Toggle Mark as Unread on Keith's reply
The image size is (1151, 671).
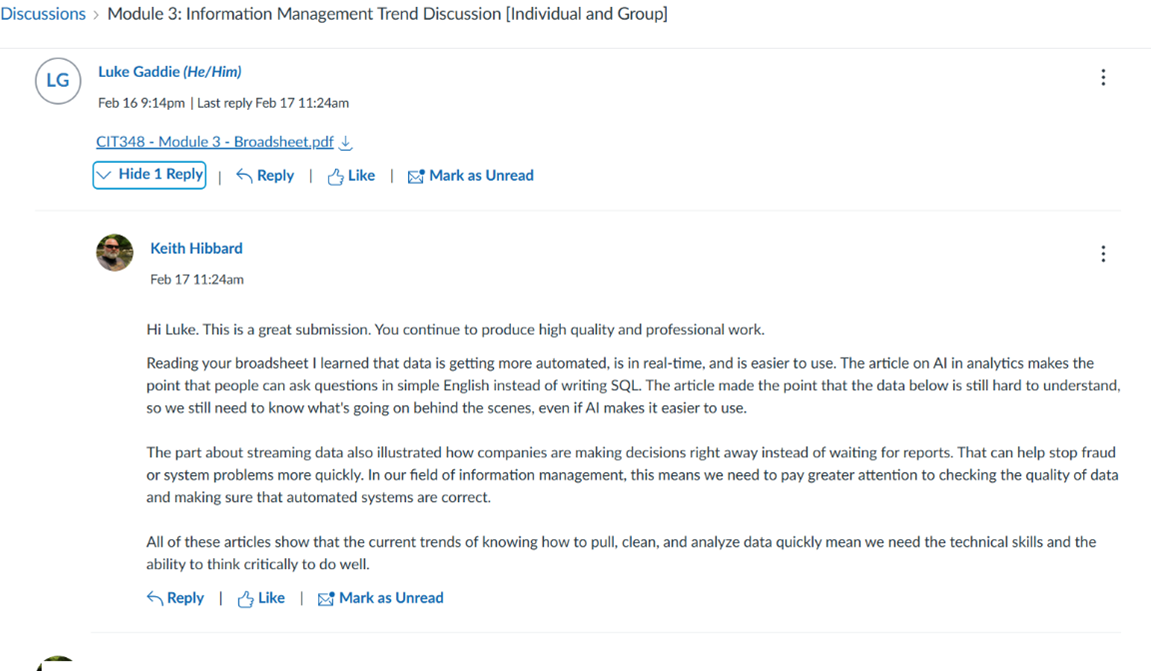pos(391,598)
